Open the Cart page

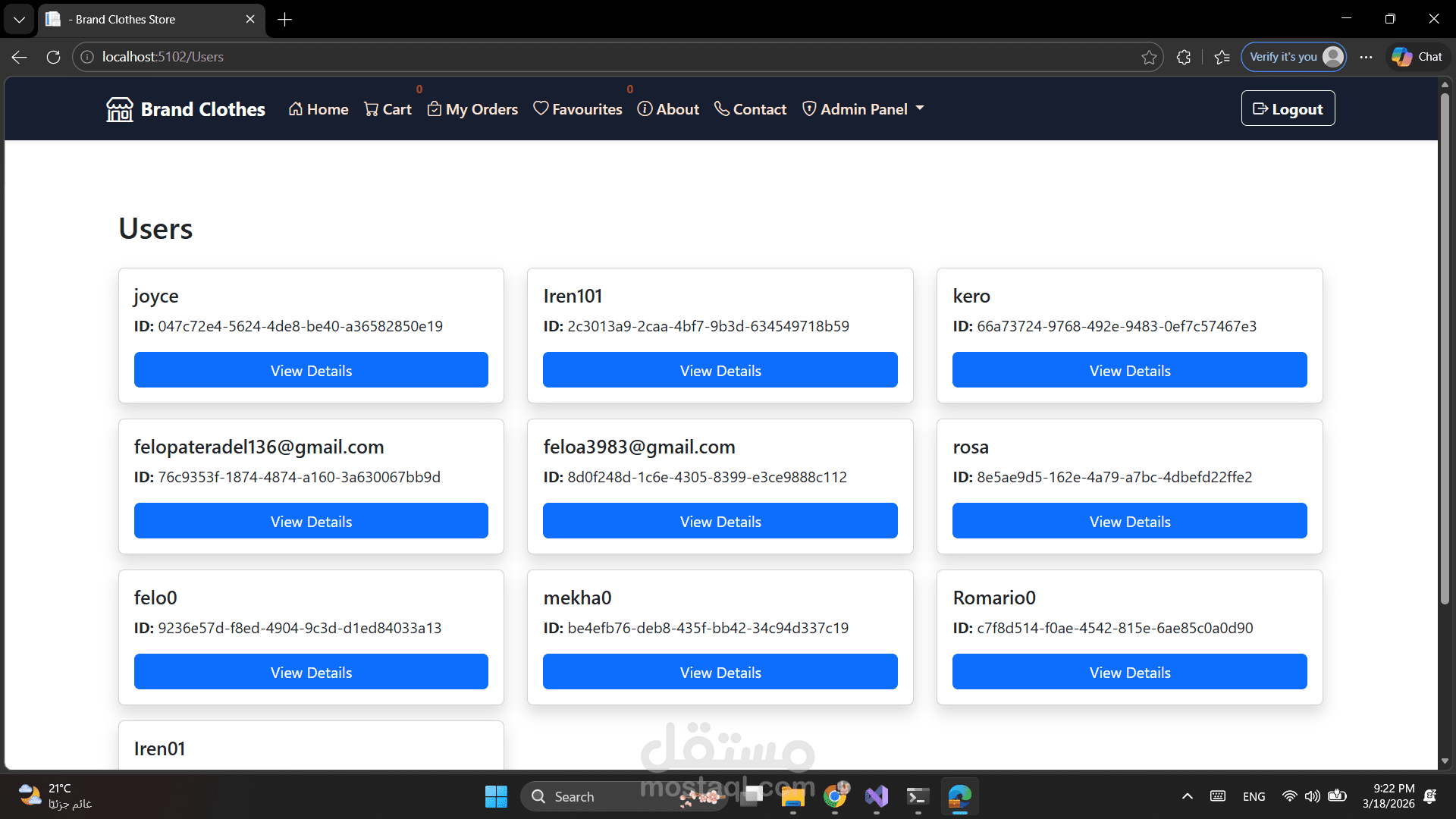pos(388,109)
